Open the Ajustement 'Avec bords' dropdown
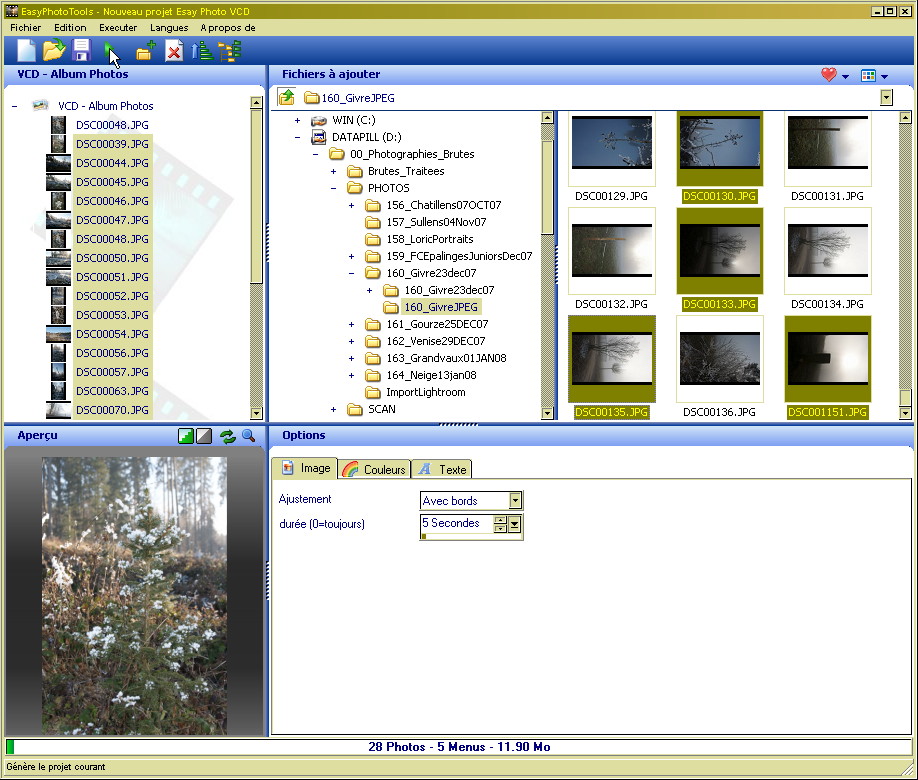Screen dimensions: 918x780 [x=515, y=500]
